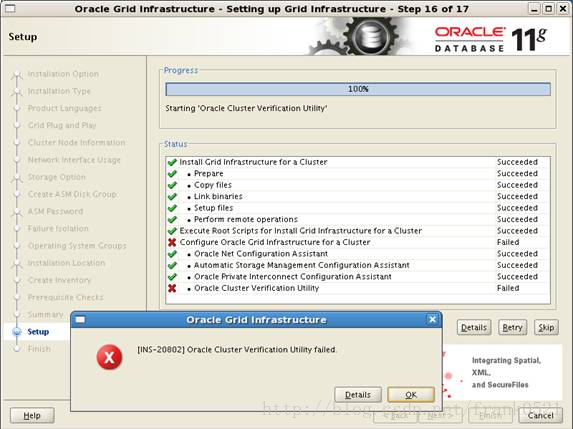Click the Retry button
Viewport: 573px width, 429px height.
512,327
